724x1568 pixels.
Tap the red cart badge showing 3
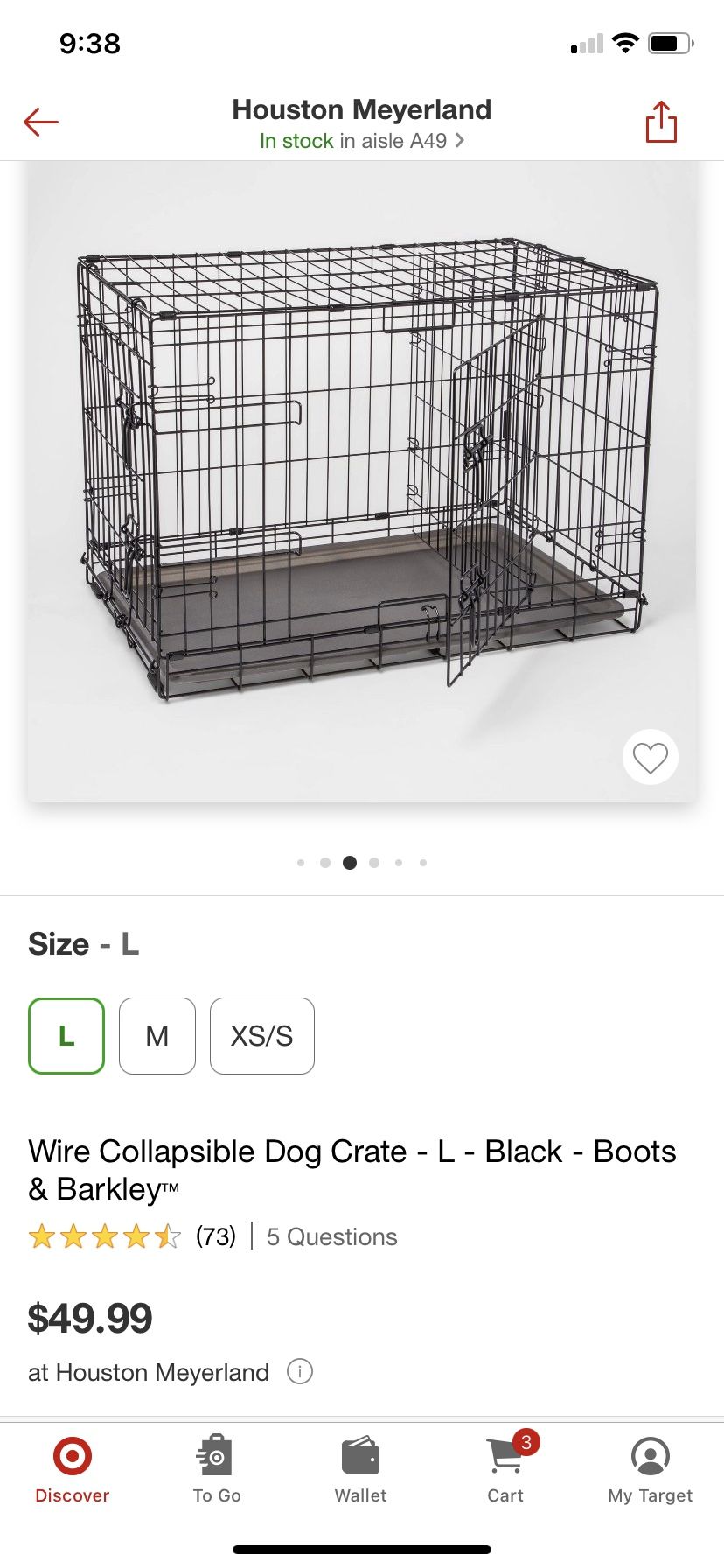click(x=526, y=1441)
